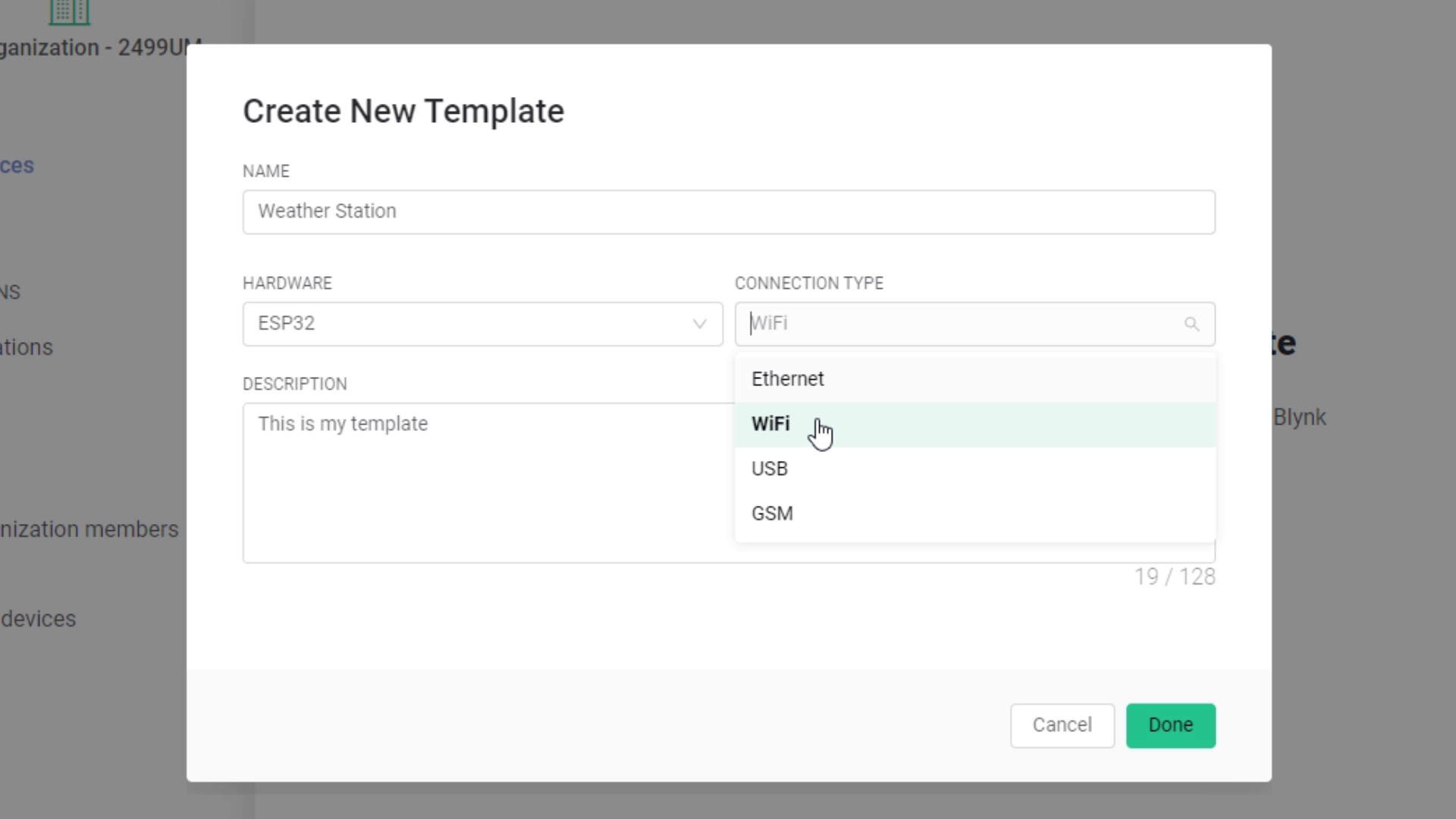The image size is (1456, 819).
Task: Click the search magnifier in Connection Type
Action: tap(1191, 325)
